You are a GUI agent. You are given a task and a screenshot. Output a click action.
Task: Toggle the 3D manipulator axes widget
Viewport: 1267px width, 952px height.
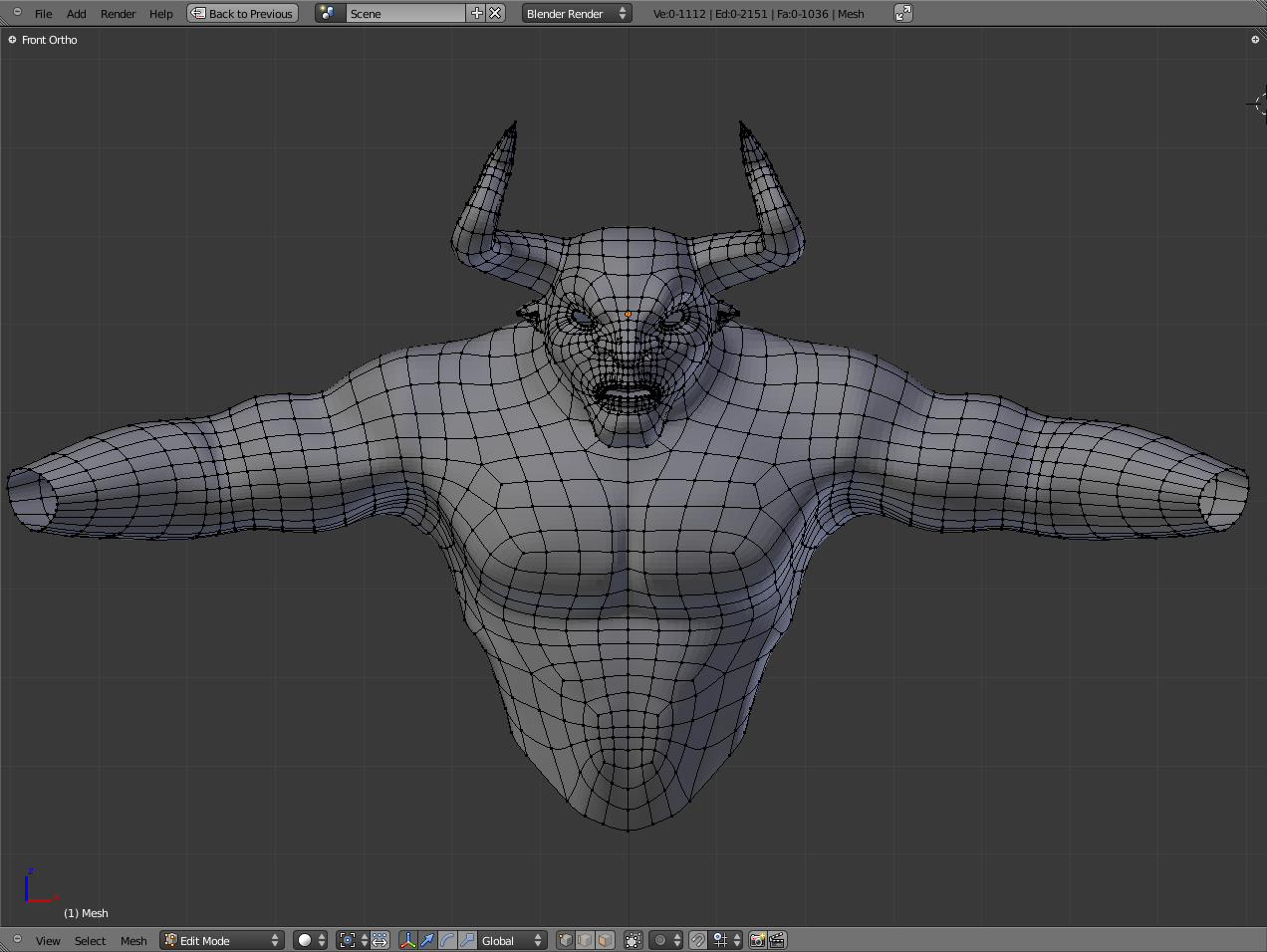point(407,940)
